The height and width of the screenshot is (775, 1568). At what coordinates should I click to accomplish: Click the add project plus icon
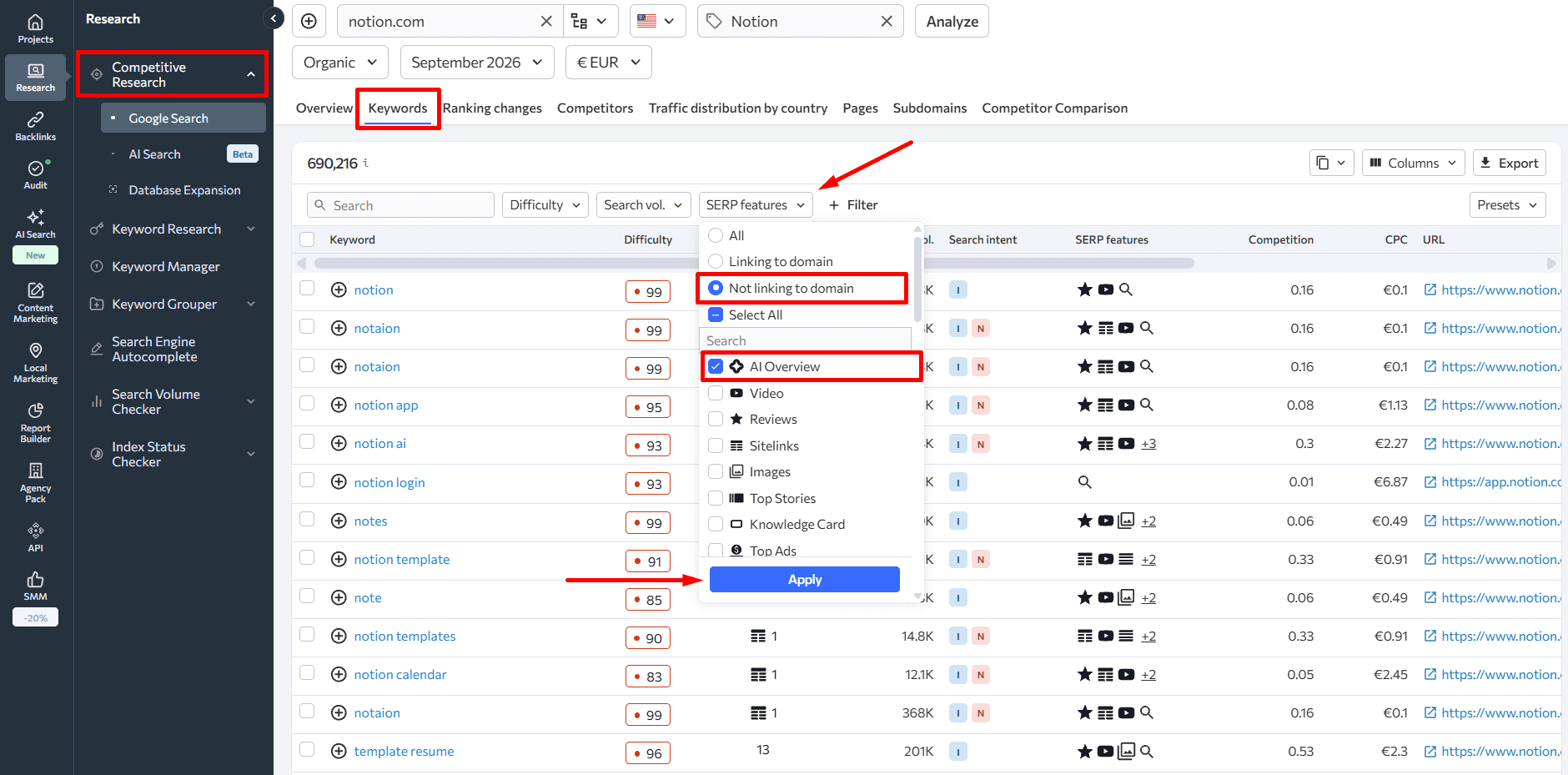[x=309, y=21]
